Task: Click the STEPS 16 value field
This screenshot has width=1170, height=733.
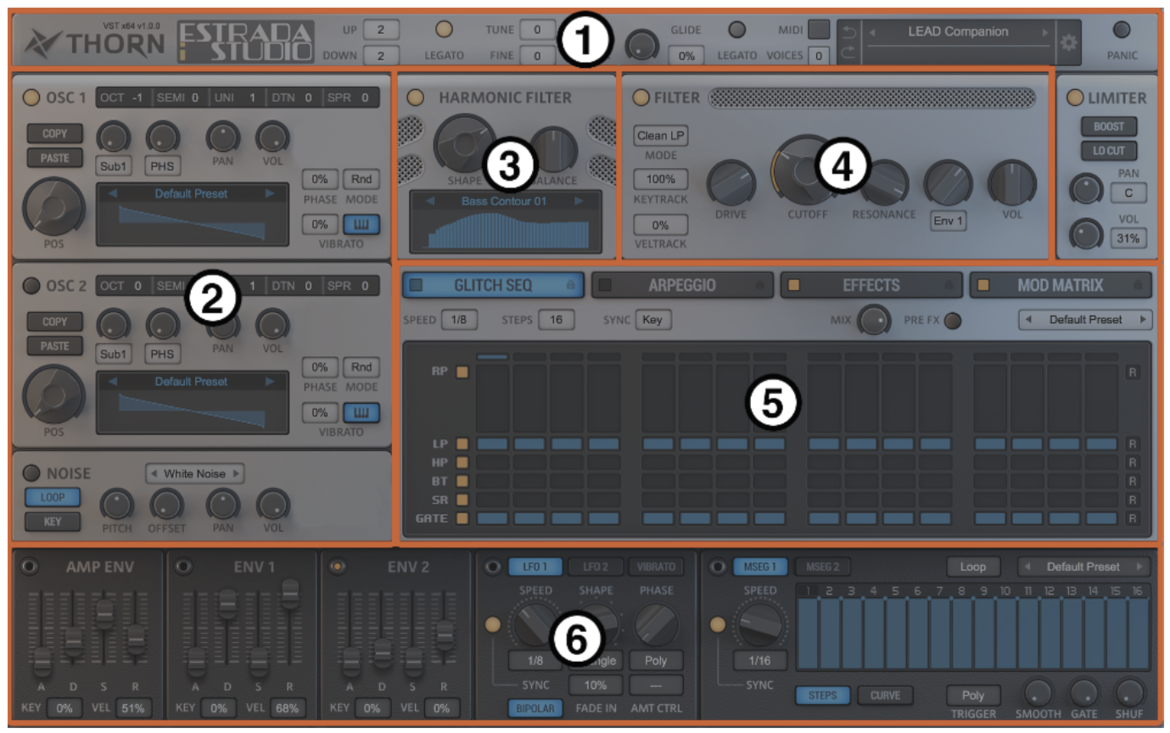Action: tap(556, 319)
